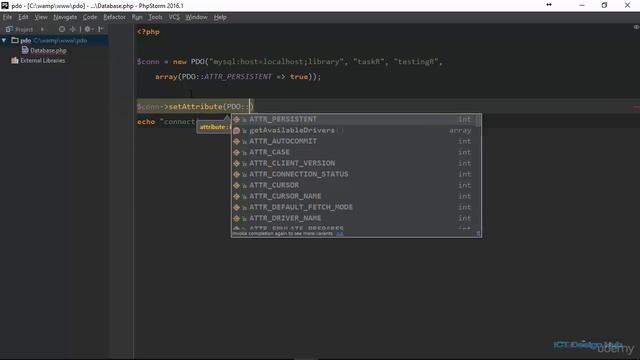Click the constant icon beside ATTR_CURSOR
This screenshot has height=360, width=640.
coord(236,185)
